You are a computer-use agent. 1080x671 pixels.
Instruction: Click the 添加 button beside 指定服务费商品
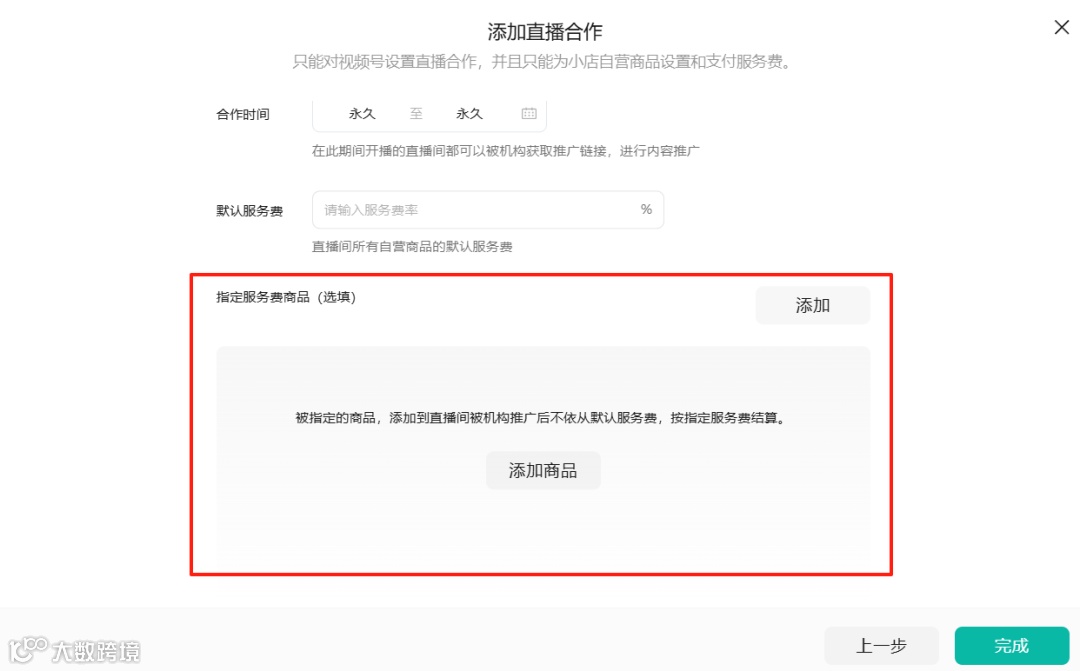813,305
